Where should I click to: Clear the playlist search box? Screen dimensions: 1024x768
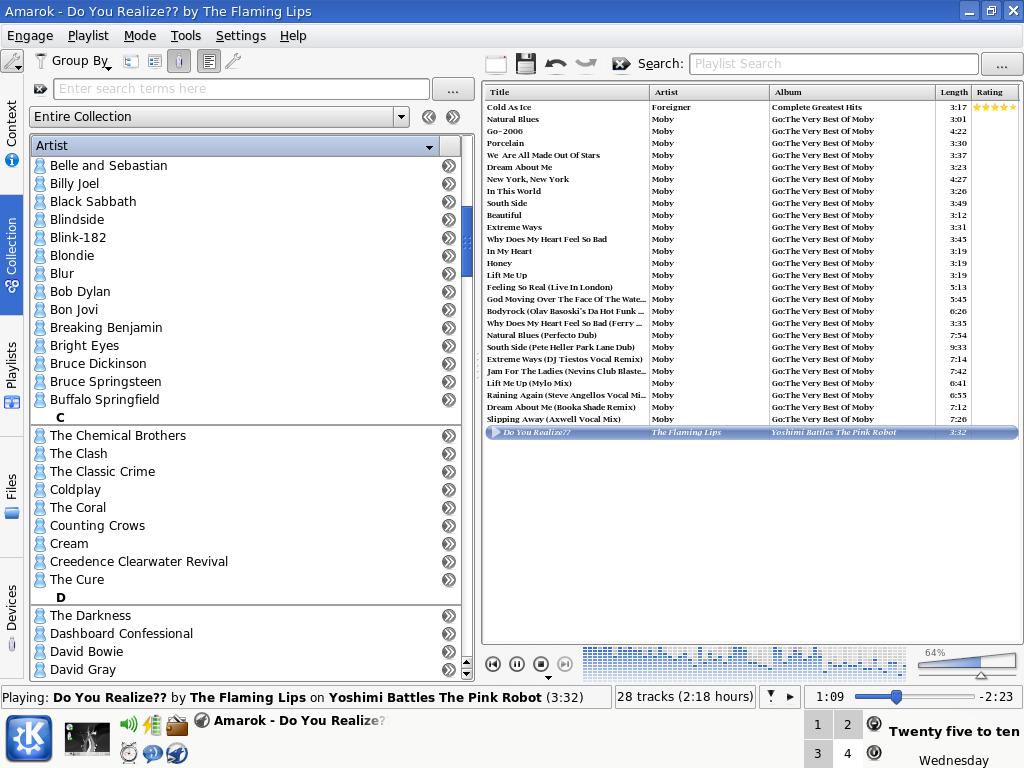(x=620, y=63)
